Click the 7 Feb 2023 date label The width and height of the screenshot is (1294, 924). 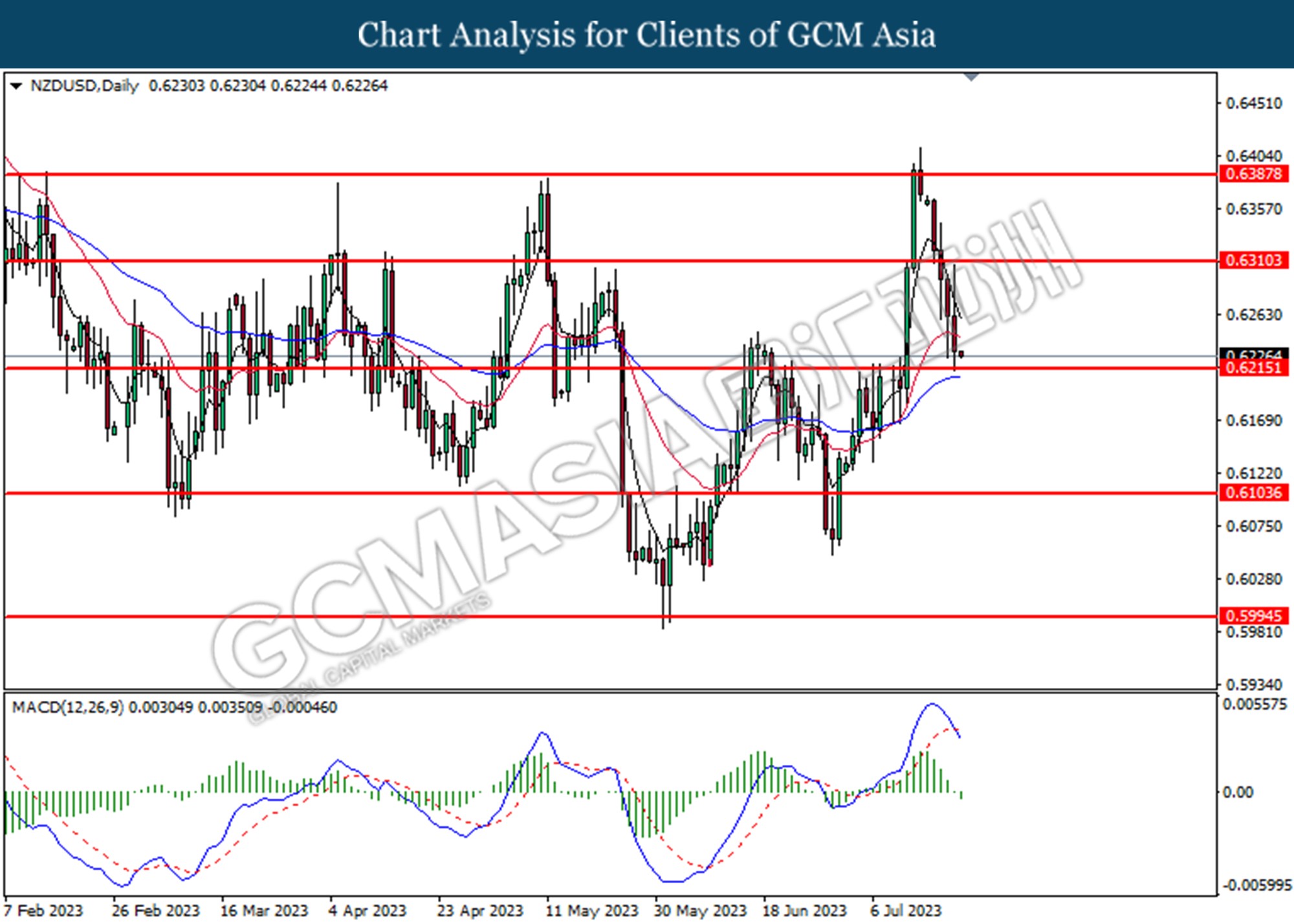point(44,910)
